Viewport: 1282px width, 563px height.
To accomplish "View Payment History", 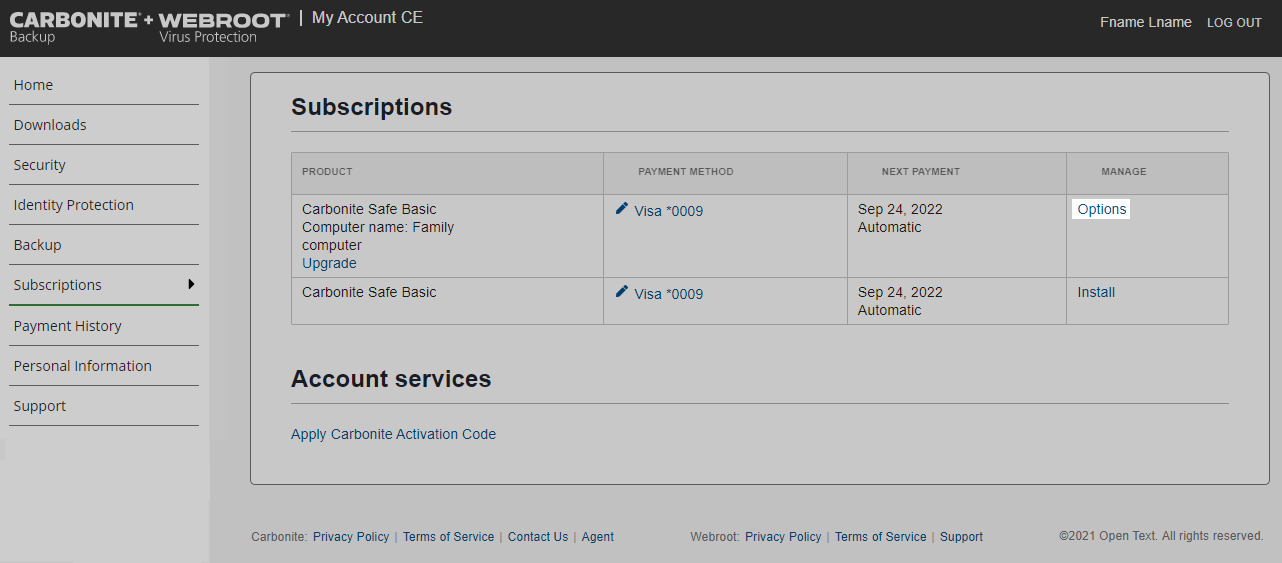I will [67, 326].
